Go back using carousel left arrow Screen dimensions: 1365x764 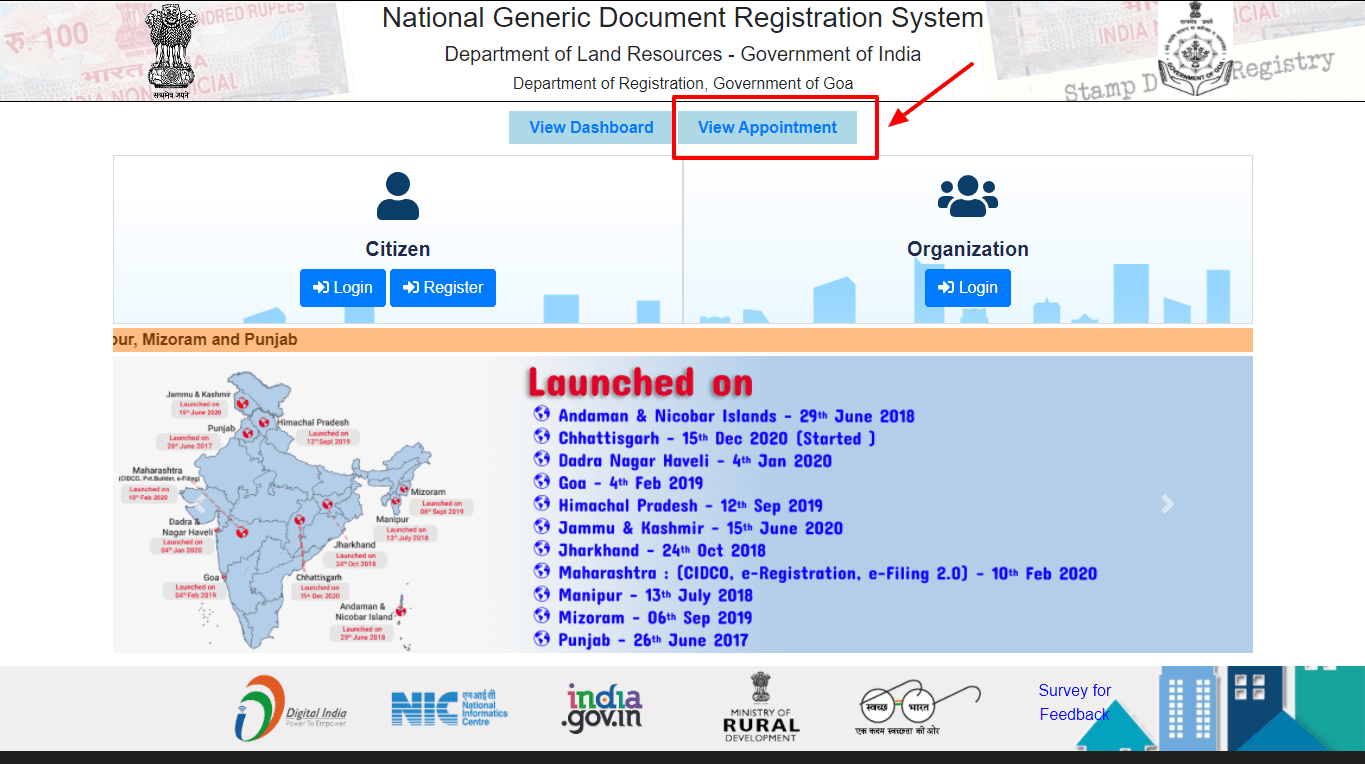click(199, 505)
